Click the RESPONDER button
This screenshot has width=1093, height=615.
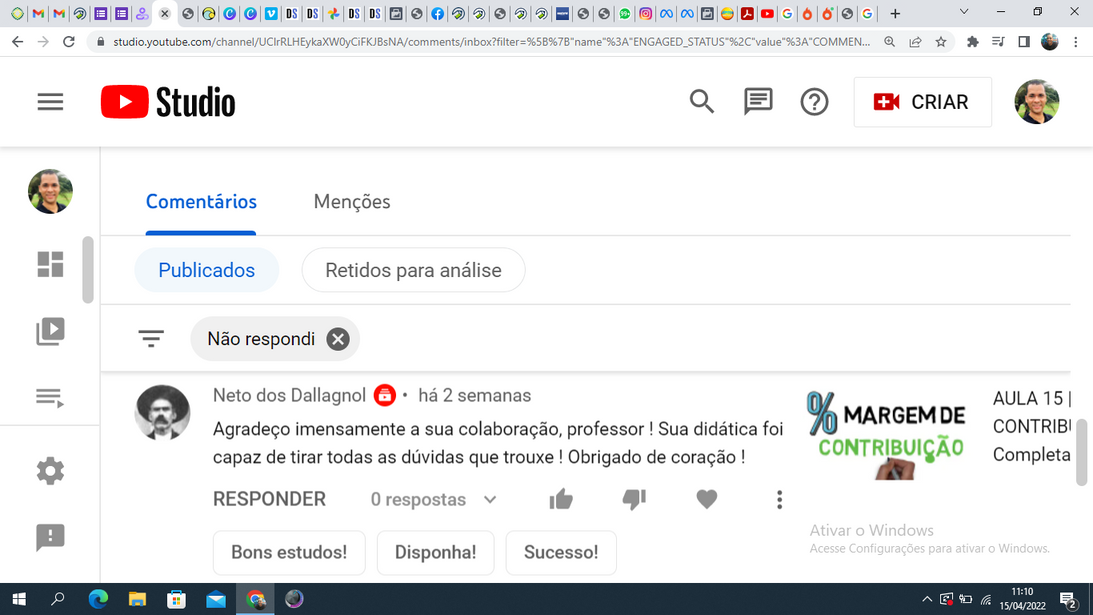(x=269, y=499)
